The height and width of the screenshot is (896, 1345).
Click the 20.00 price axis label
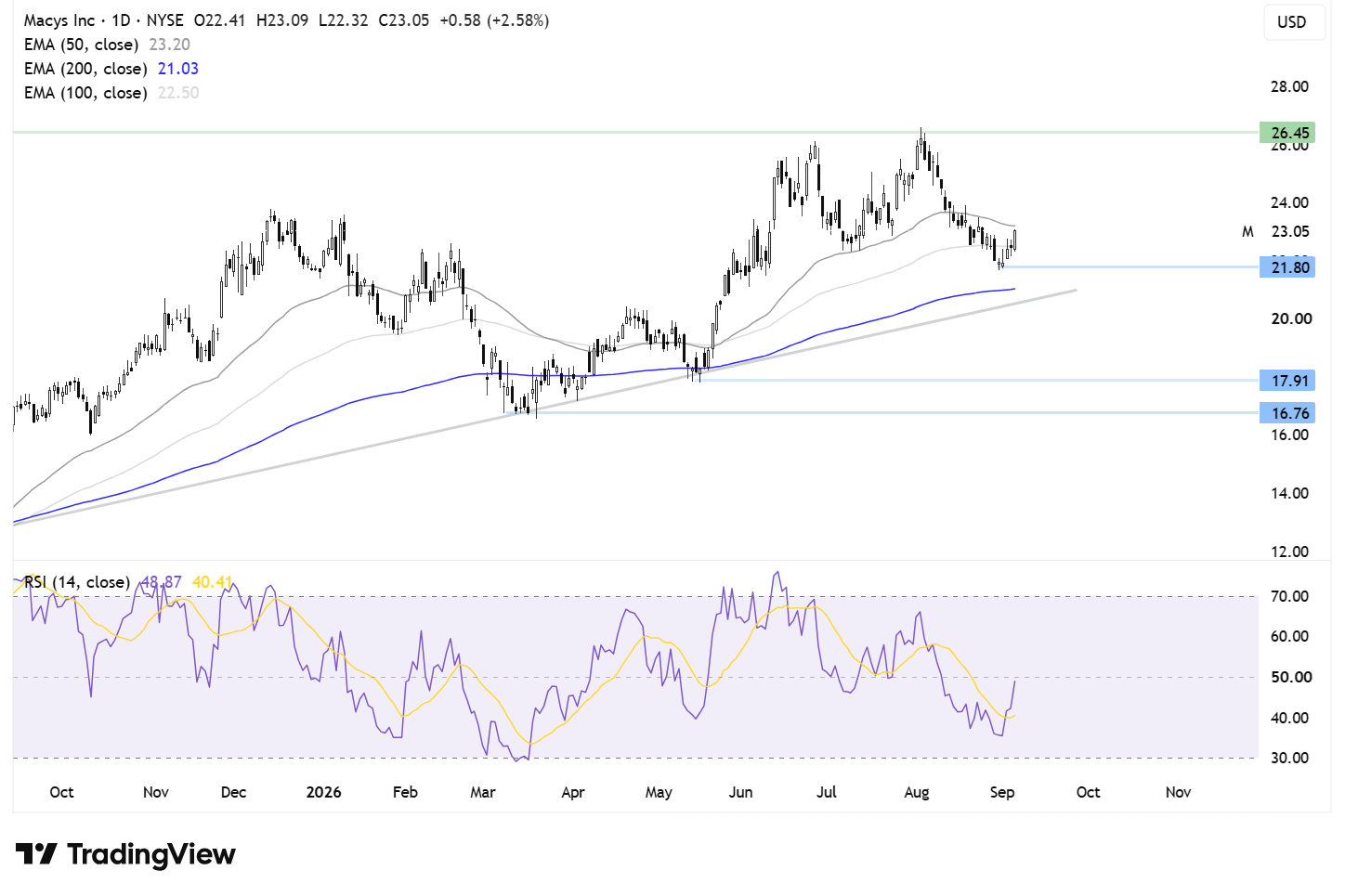click(x=1290, y=319)
